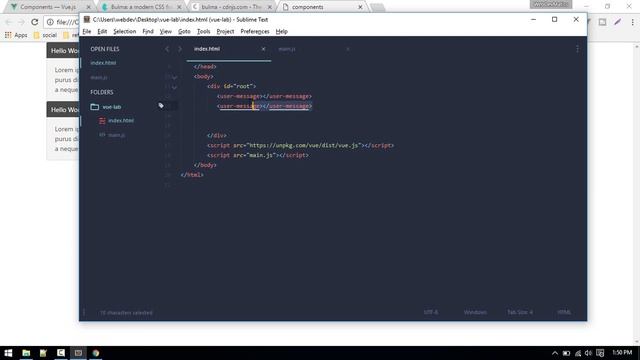The image size is (640, 360).
Task: Open the Chrome three-dot menu
Action: pyautogui.click(x=633, y=22)
